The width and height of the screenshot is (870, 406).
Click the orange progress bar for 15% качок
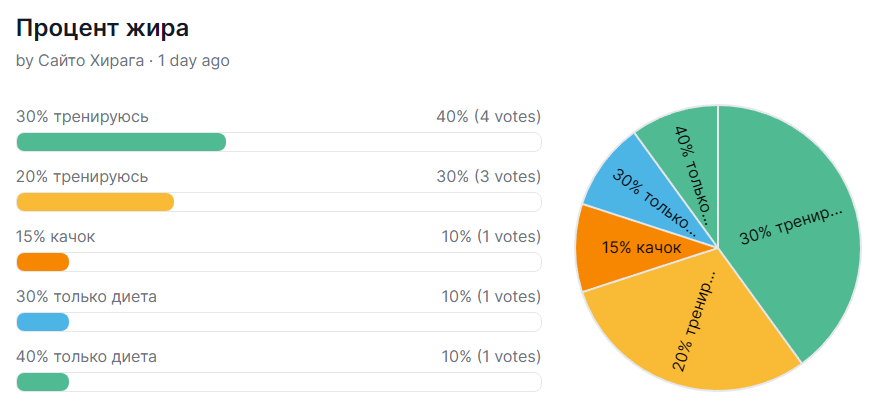coord(43,262)
